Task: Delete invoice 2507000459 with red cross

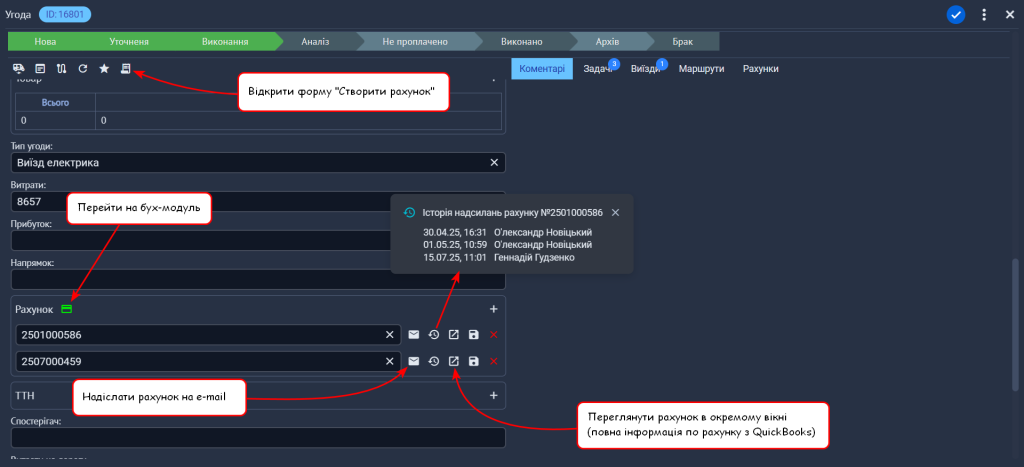Action: click(494, 361)
